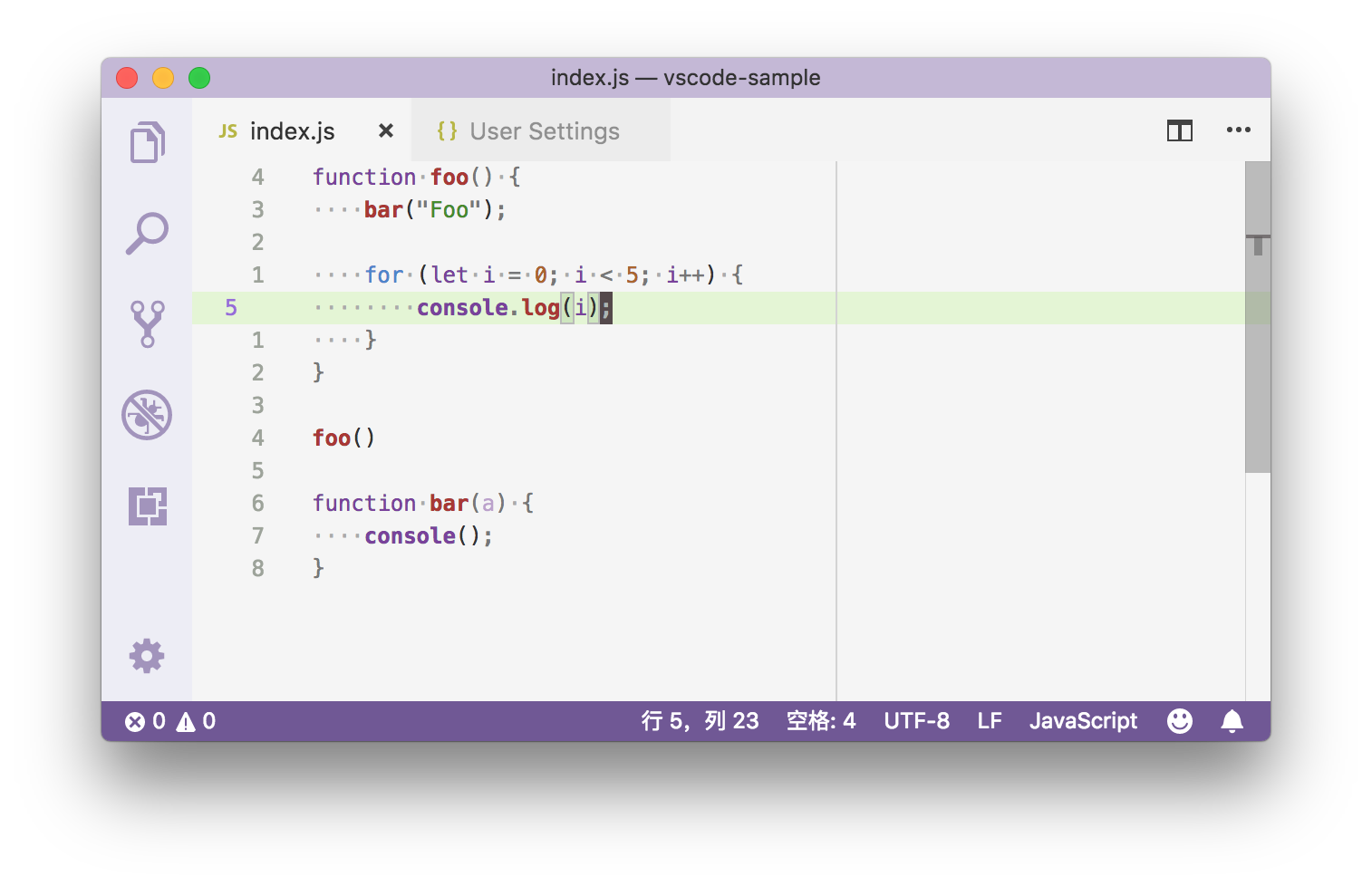Change the LF end-of-line sequence
Image resolution: width=1372 pixels, height=886 pixels.
click(x=989, y=721)
